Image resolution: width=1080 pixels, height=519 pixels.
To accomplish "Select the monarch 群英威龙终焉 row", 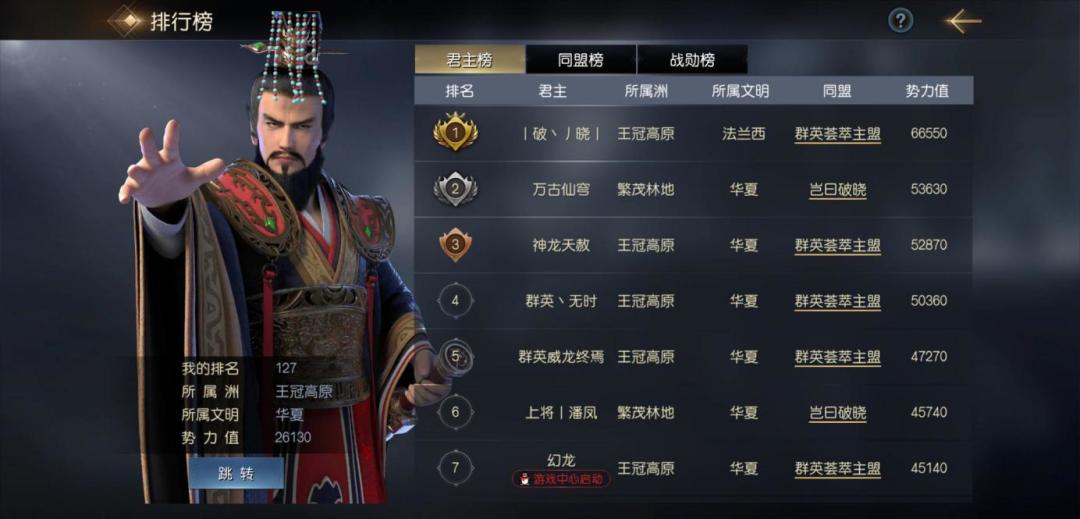I will (x=694, y=357).
